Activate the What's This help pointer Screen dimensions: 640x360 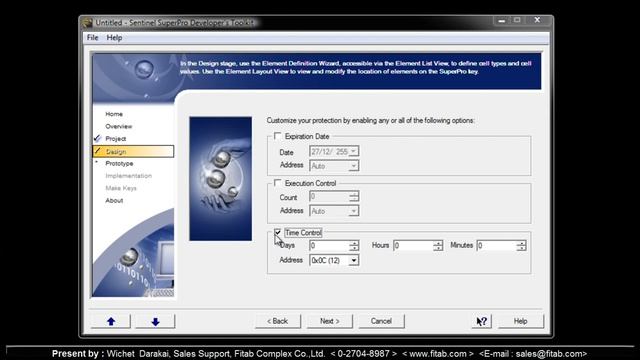482,321
